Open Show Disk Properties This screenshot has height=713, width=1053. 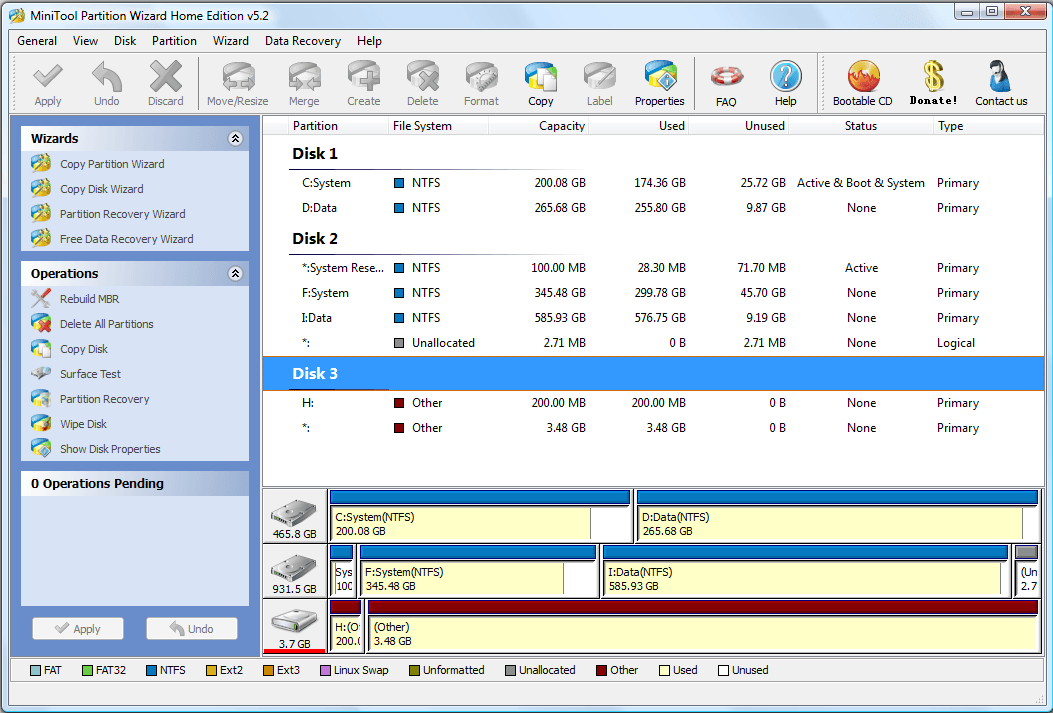click(110, 449)
